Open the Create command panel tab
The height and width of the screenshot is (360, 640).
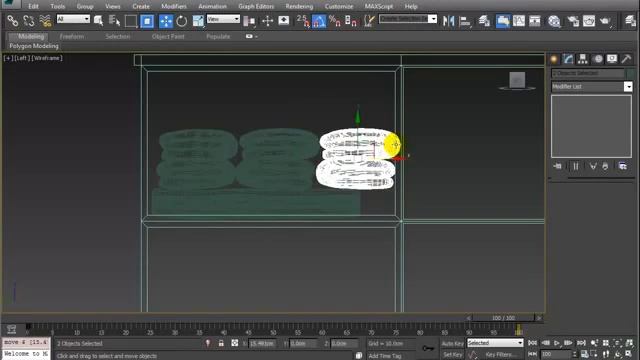(554, 60)
